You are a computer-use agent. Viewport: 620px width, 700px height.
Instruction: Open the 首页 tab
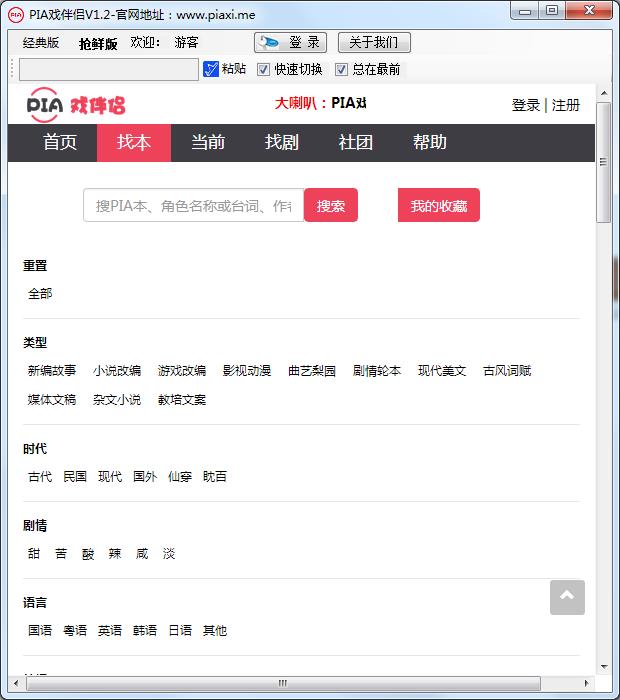[x=60, y=142]
